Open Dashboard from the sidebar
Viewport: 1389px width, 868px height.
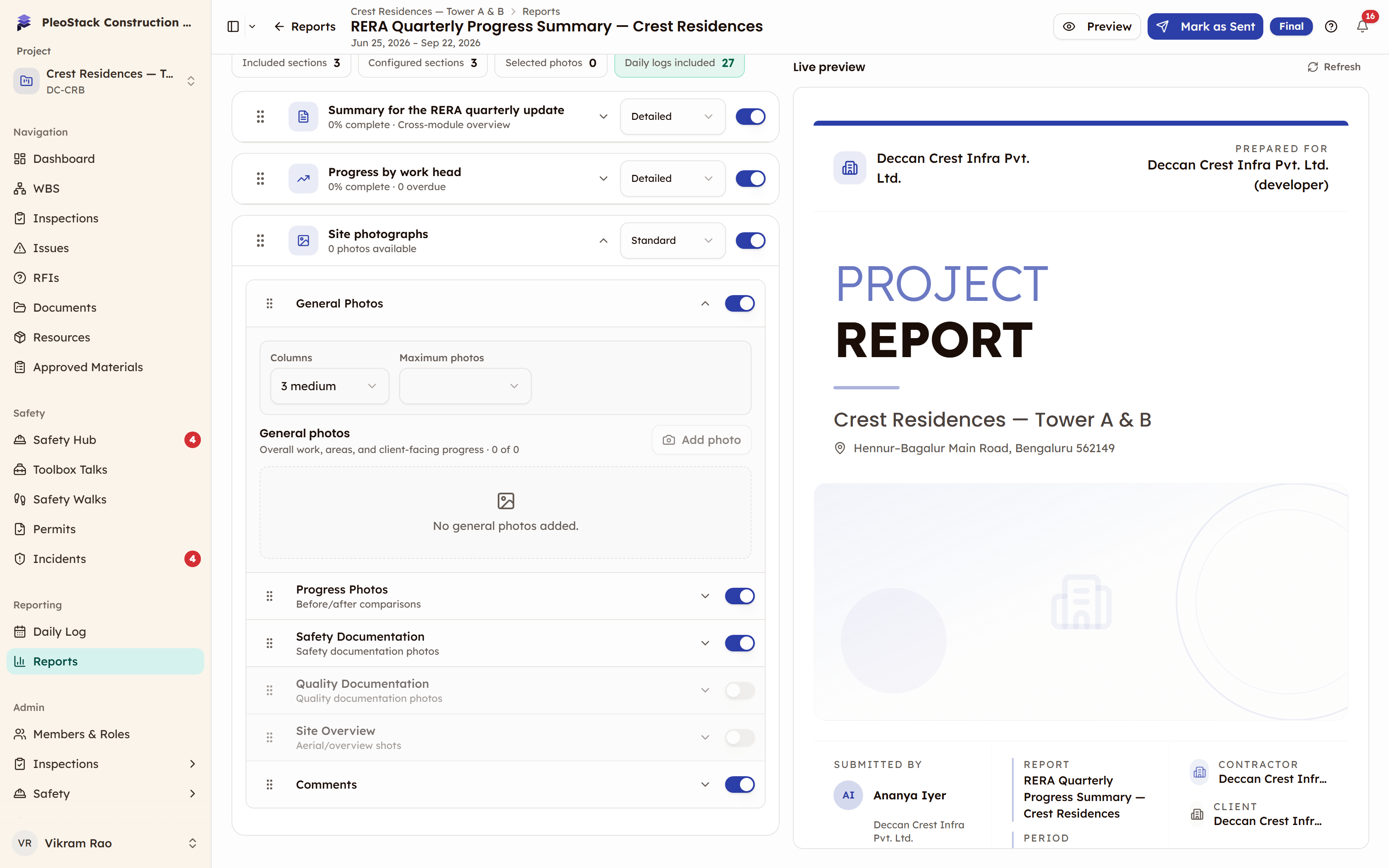(x=105, y=159)
